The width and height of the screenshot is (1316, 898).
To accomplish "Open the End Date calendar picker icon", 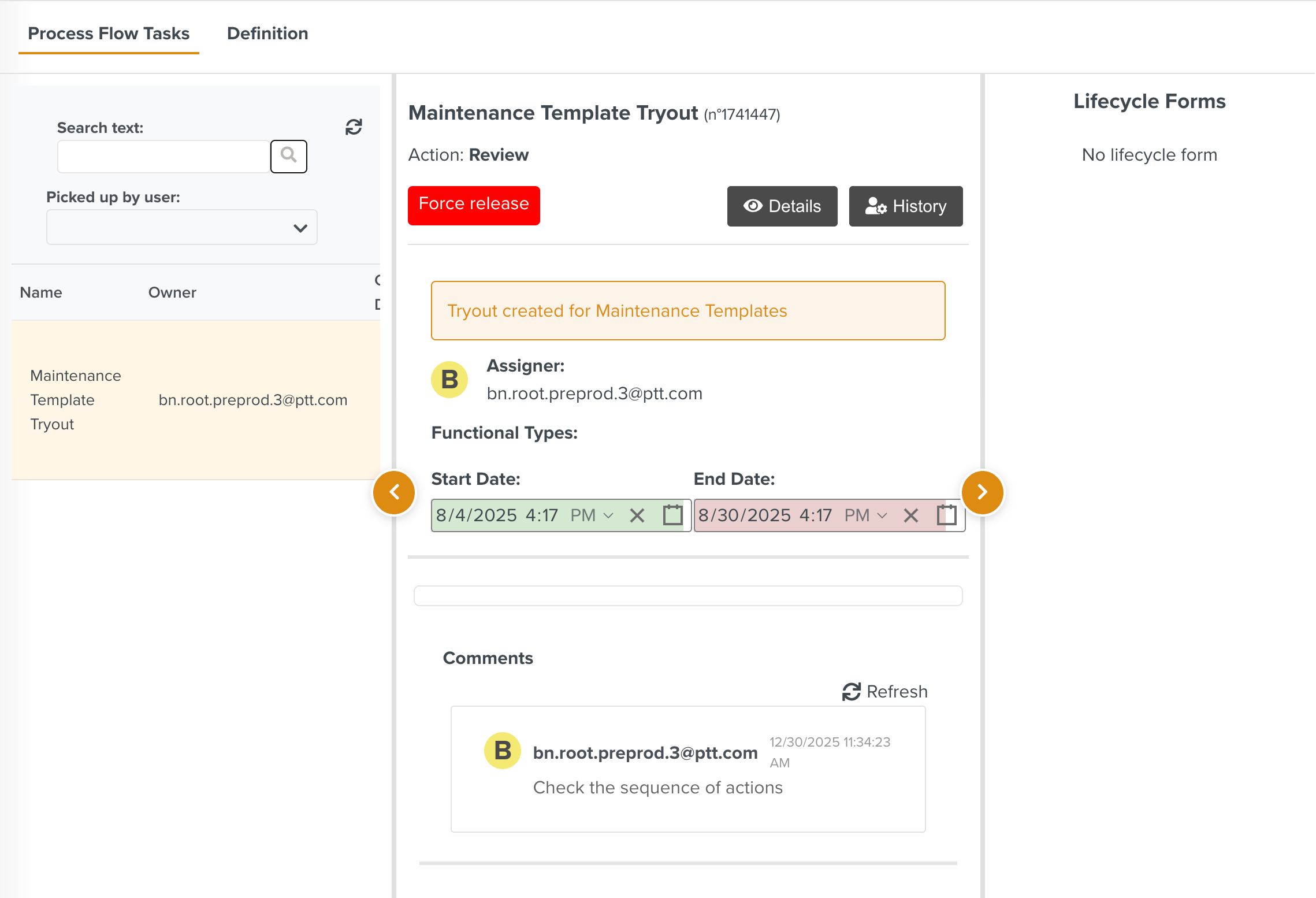I will 946,515.
